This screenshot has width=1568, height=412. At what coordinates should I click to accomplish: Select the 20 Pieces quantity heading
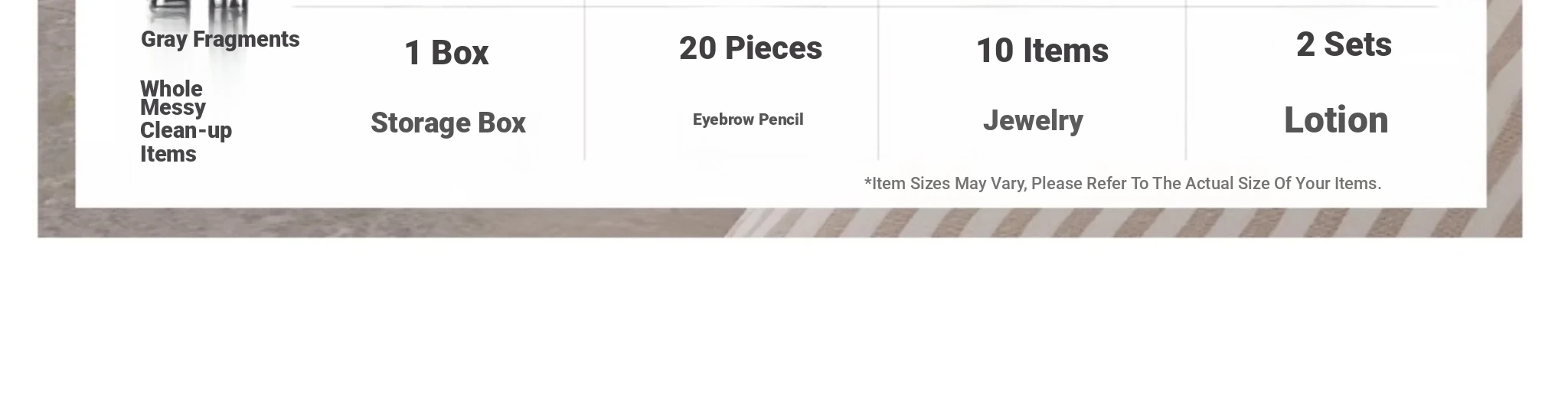(750, 48)
